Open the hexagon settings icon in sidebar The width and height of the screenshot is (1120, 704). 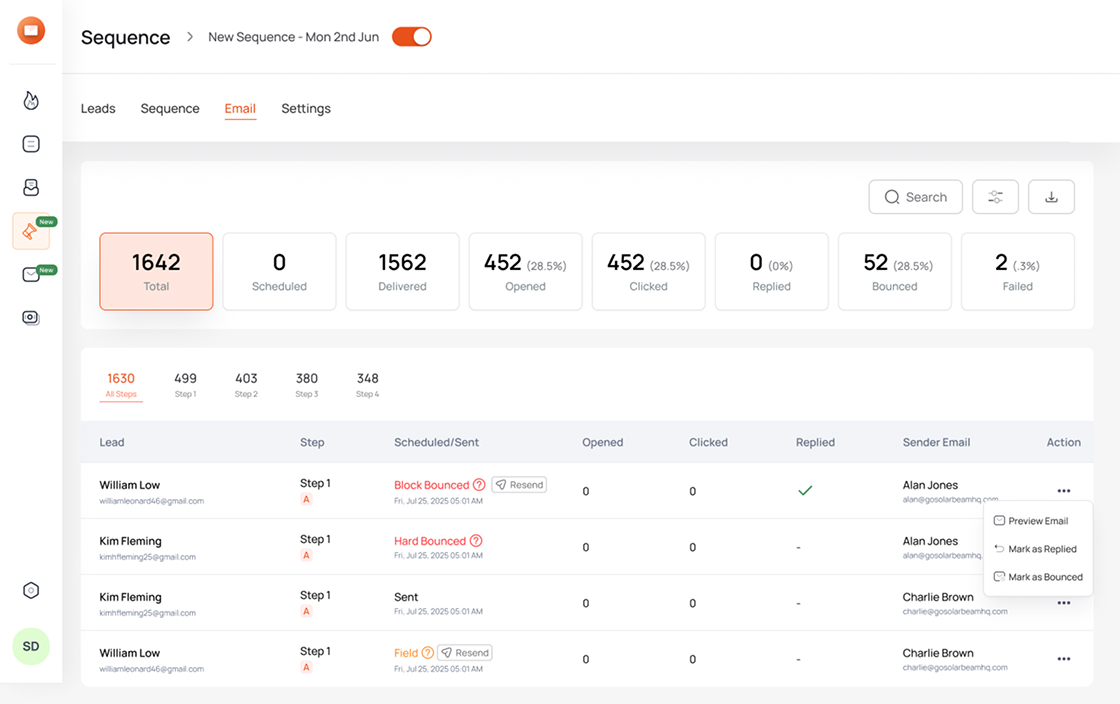(31, 590)
